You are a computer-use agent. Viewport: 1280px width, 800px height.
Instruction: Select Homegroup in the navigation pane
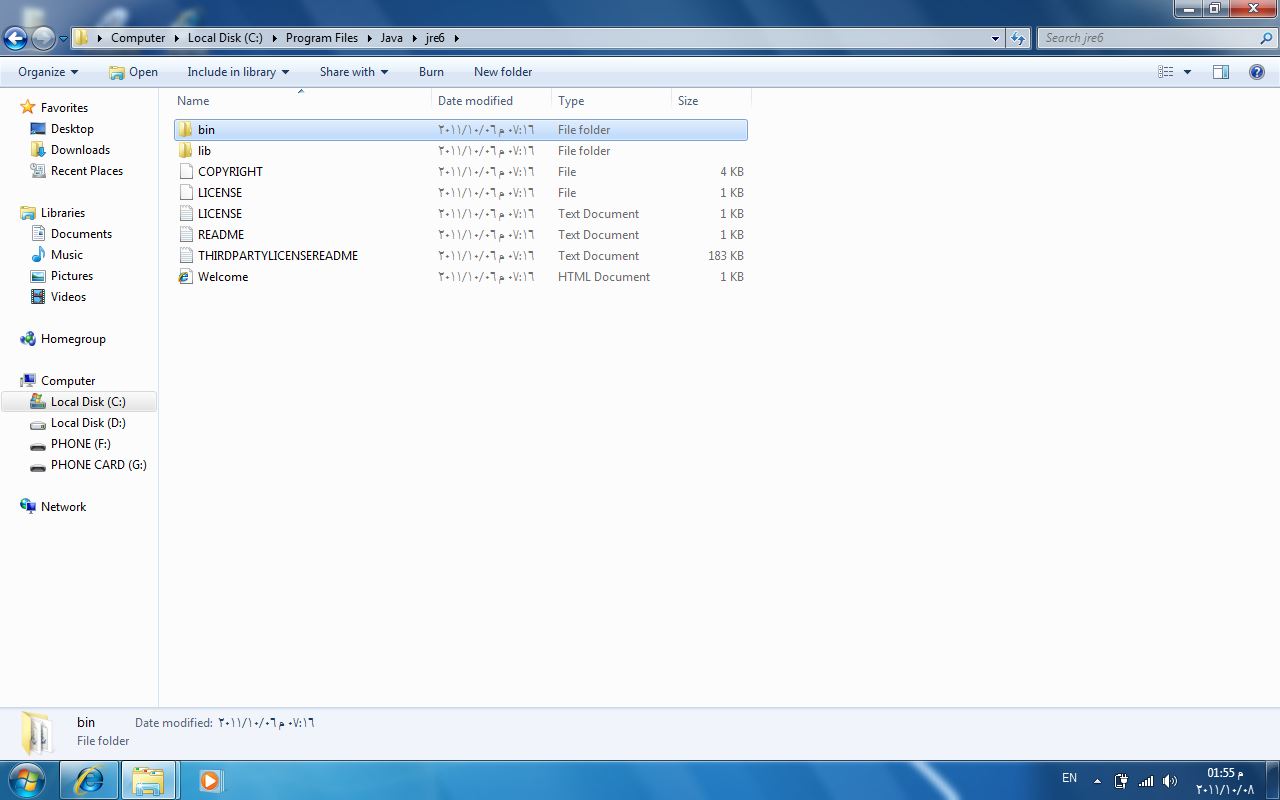[x=73, y=339]
